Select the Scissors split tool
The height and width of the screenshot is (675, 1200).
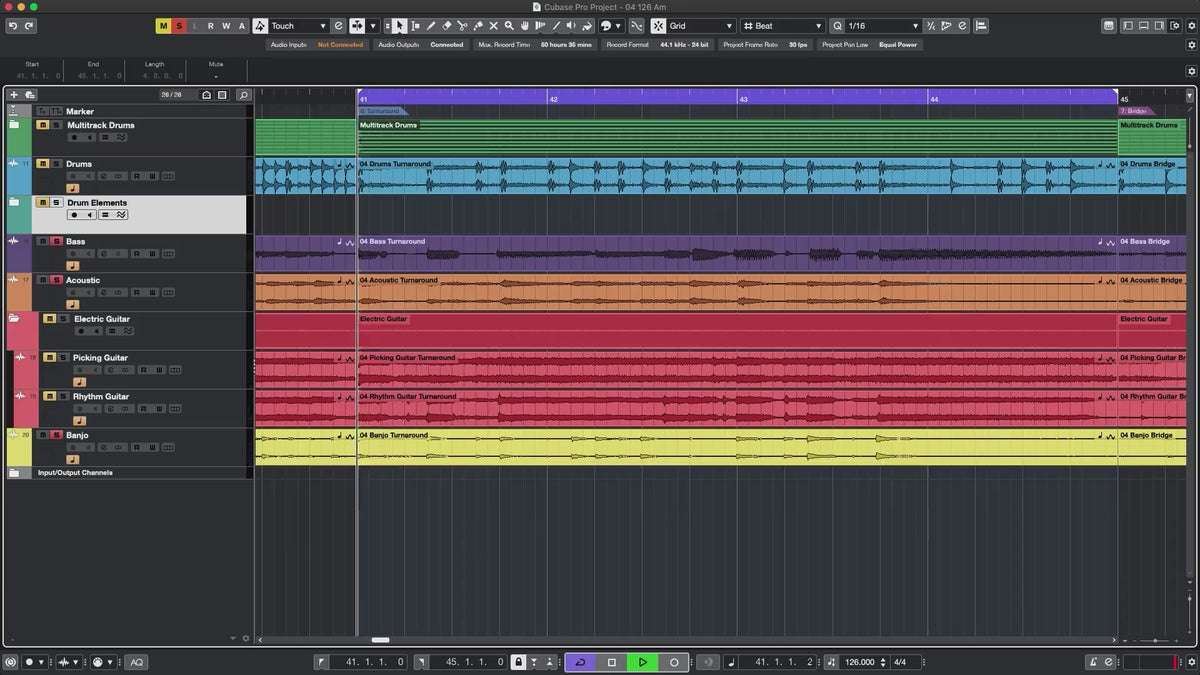[x=462, y=26]
